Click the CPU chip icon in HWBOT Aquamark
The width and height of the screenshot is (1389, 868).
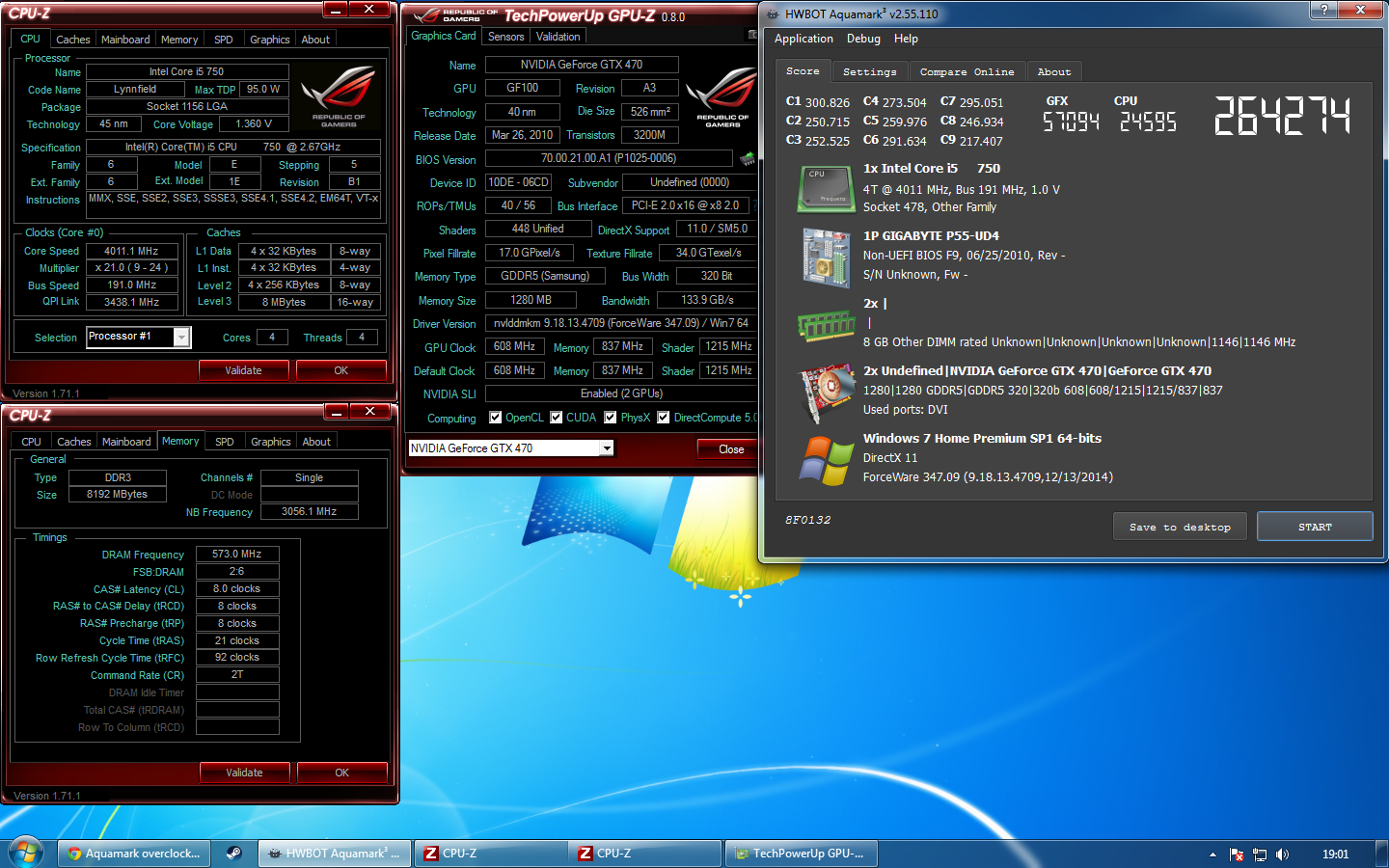pyautogui.click(x=826, y=188)
